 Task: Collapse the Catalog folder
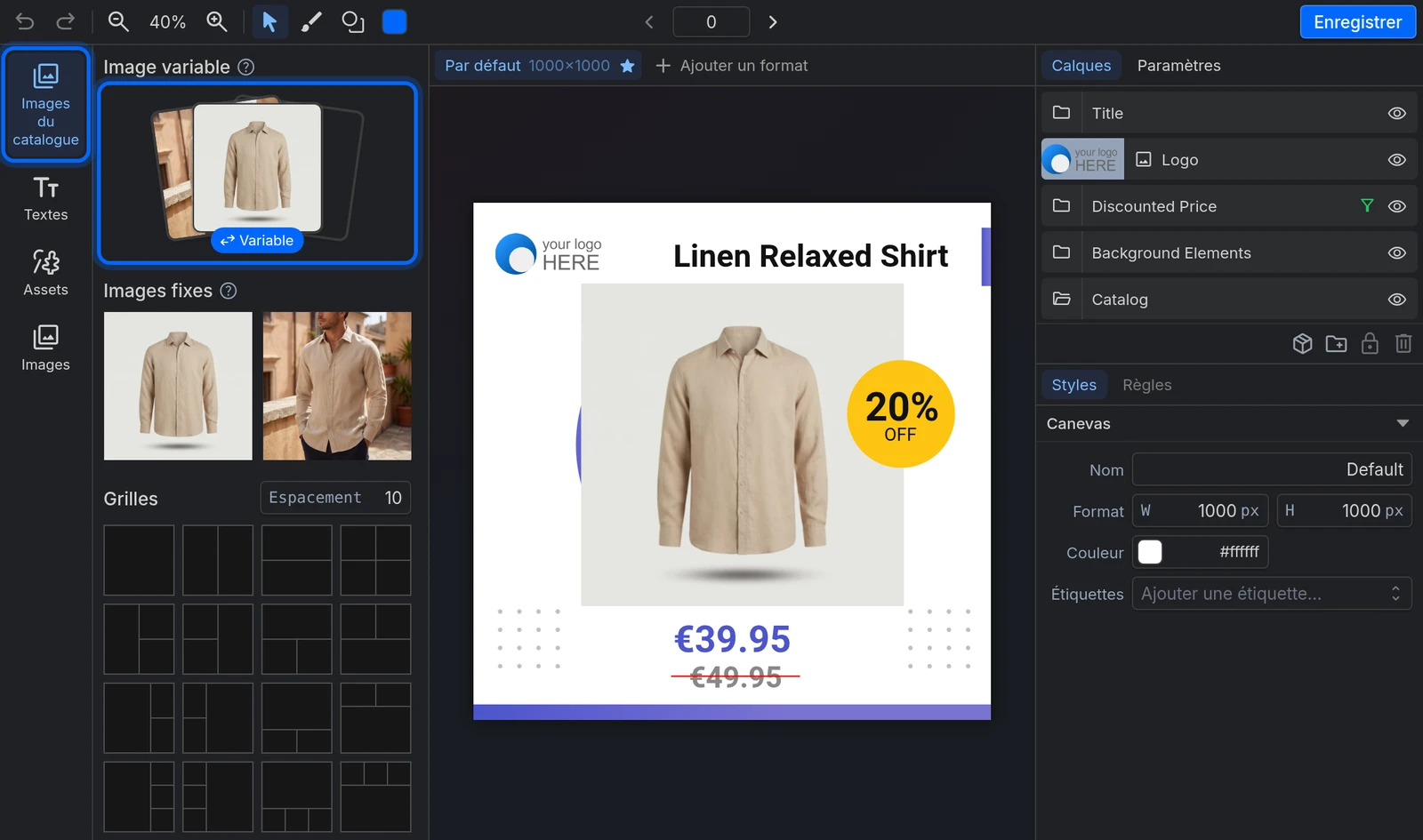1062,299
